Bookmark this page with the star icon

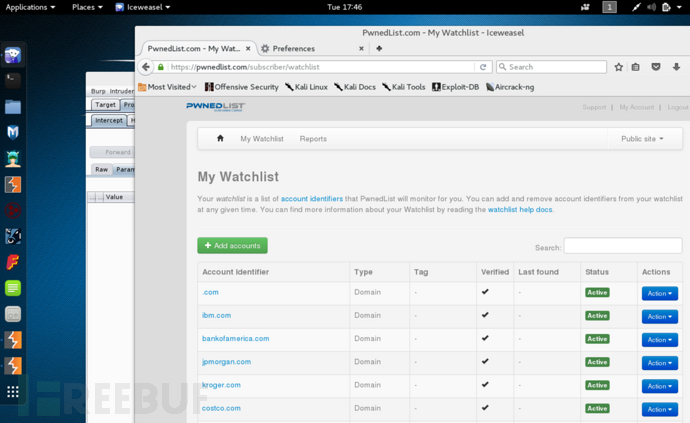tap(619, 67)
